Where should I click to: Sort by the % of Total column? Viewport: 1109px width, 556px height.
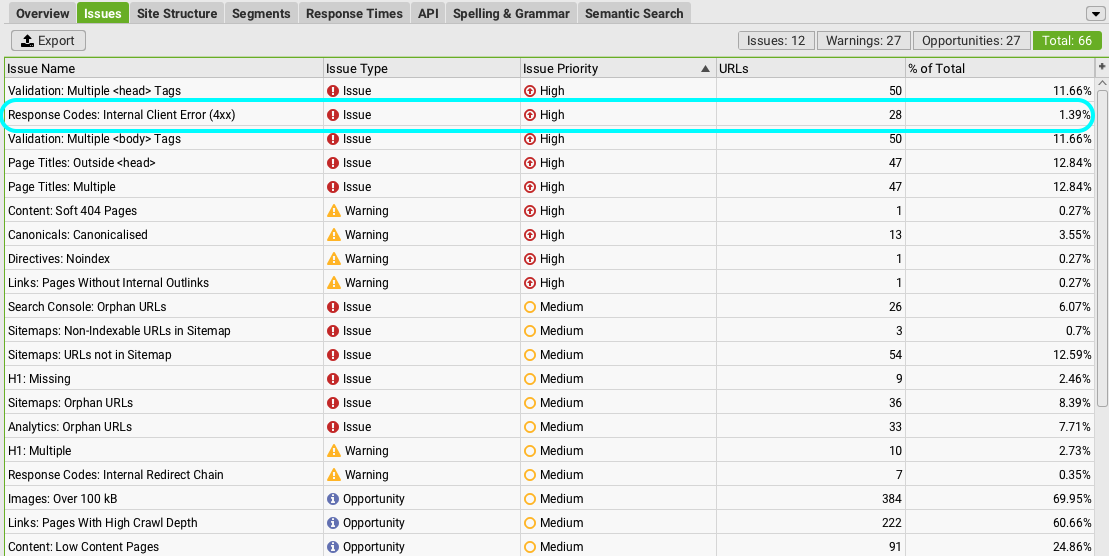pyautogui.click(x=999, y=69)
